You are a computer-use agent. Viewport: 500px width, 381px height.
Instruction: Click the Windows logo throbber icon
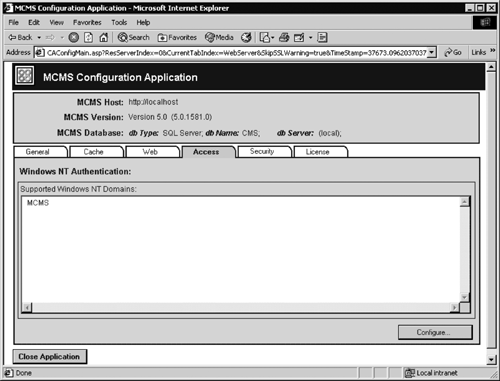[485, 22]
